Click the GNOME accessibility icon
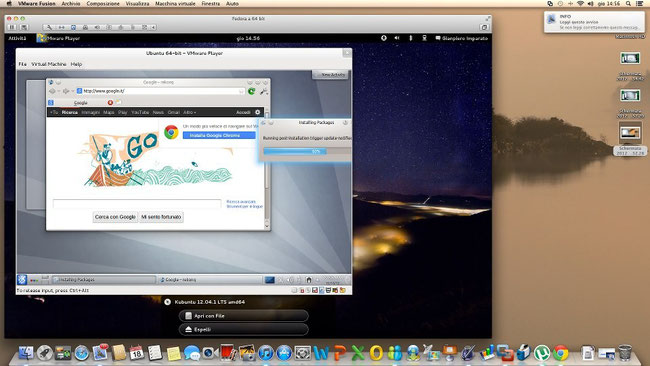 [x=384, y=38]
